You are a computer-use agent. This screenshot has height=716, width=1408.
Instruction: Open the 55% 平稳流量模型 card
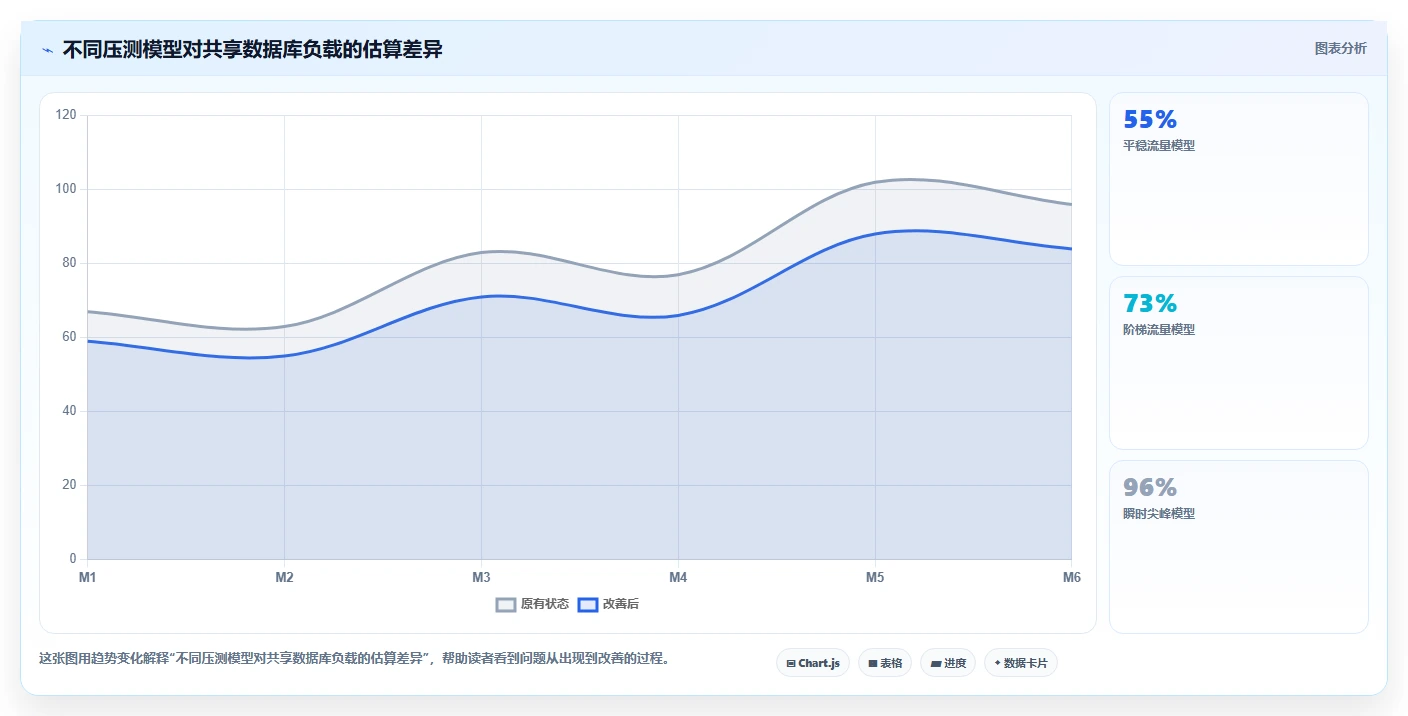pos(1239,179)
